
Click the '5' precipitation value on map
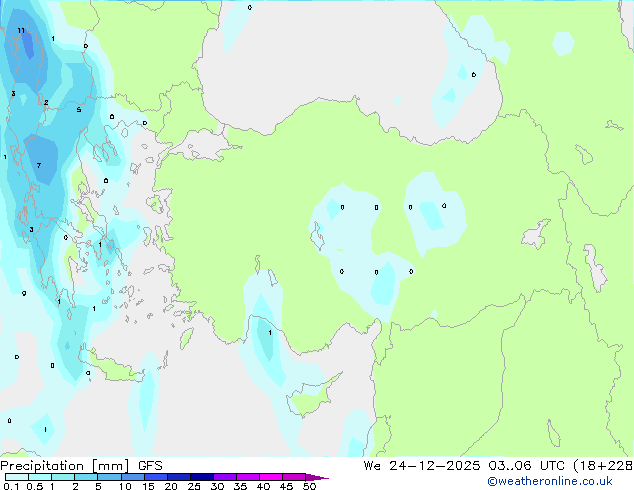click(x=79, y=110)
